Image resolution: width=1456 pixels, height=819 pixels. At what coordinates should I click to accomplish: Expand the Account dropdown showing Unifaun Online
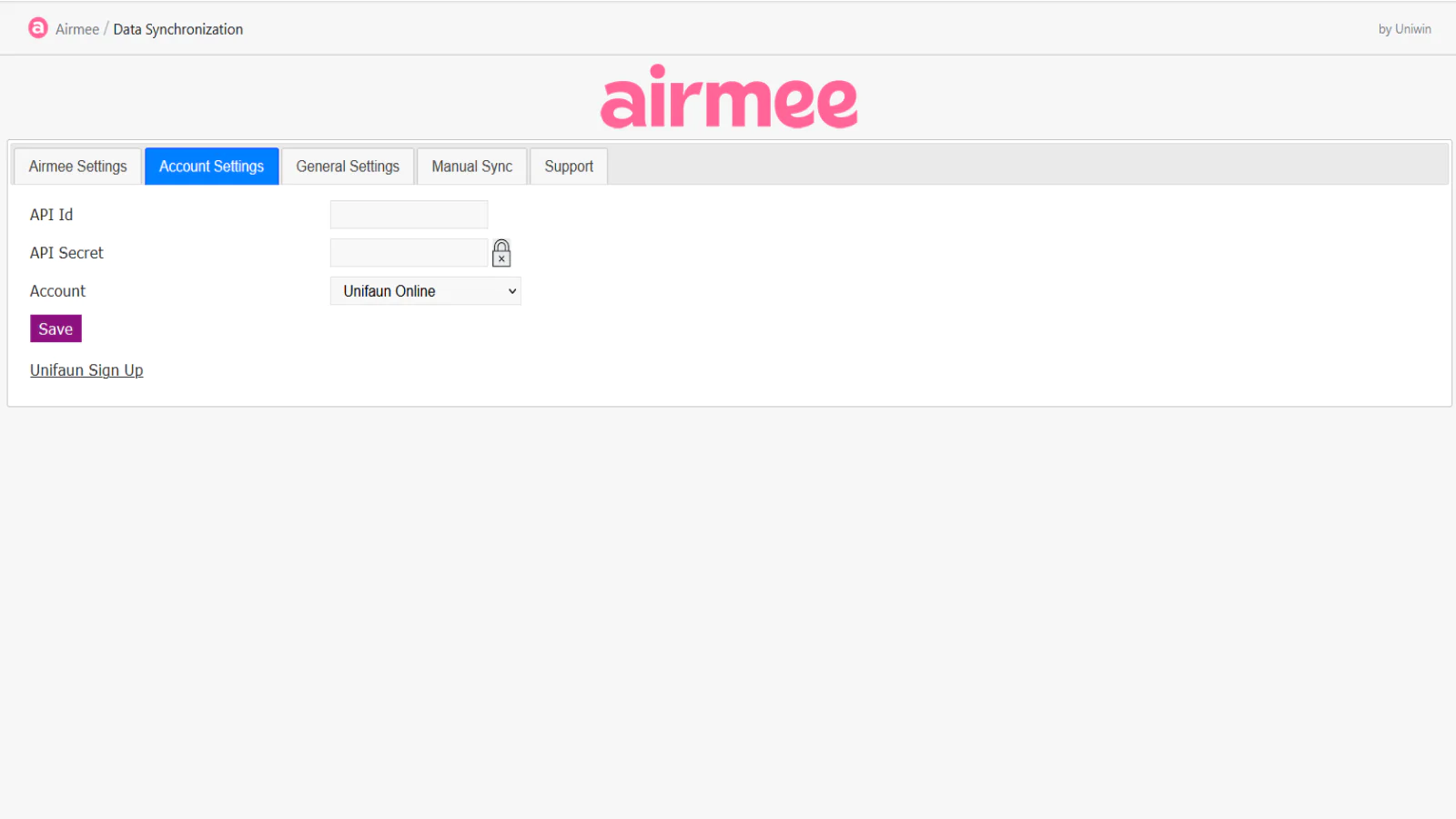pyautogui.click(x=425, y=291)
